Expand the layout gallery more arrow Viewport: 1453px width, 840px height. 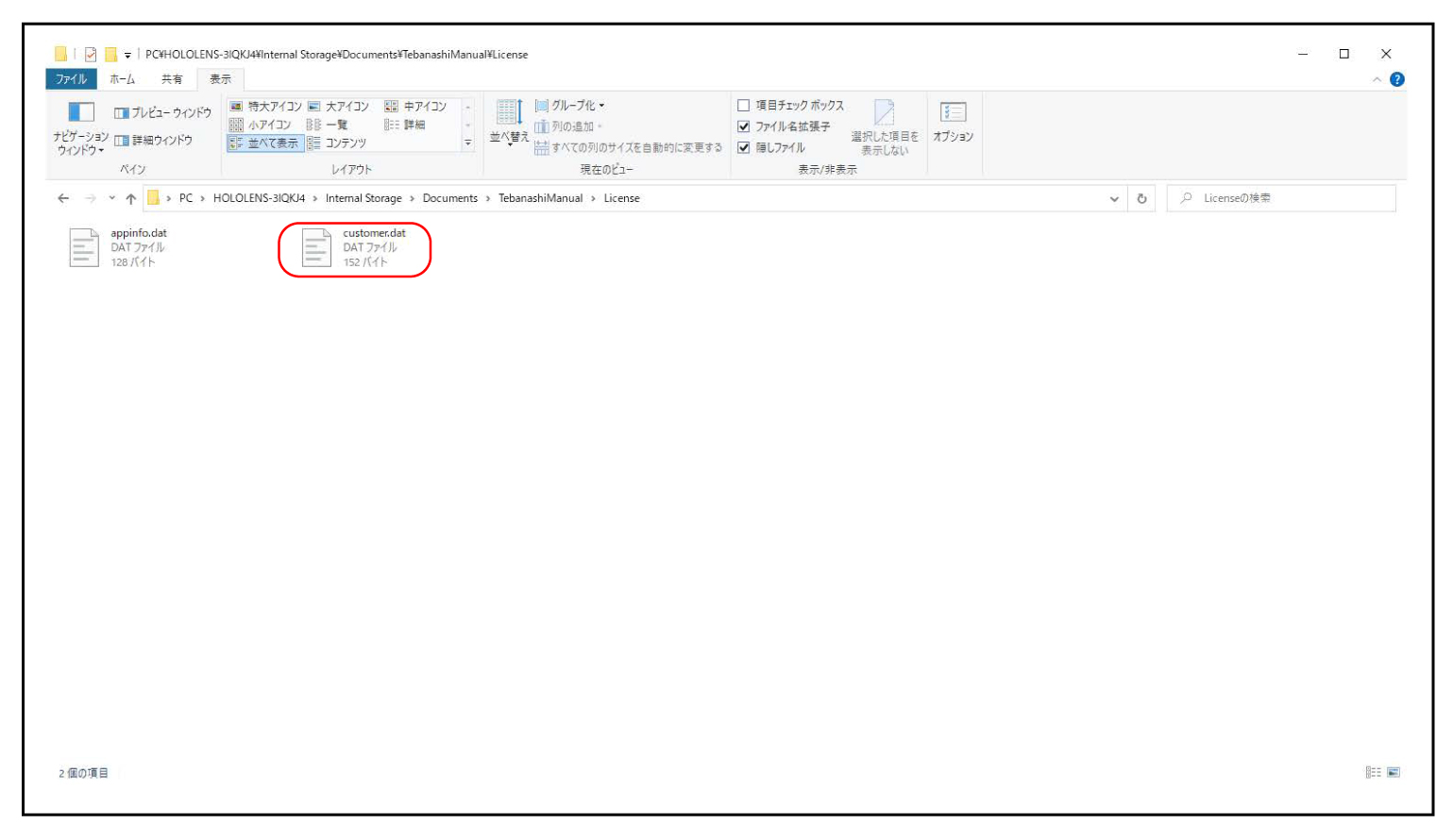[x=467, y=143]
